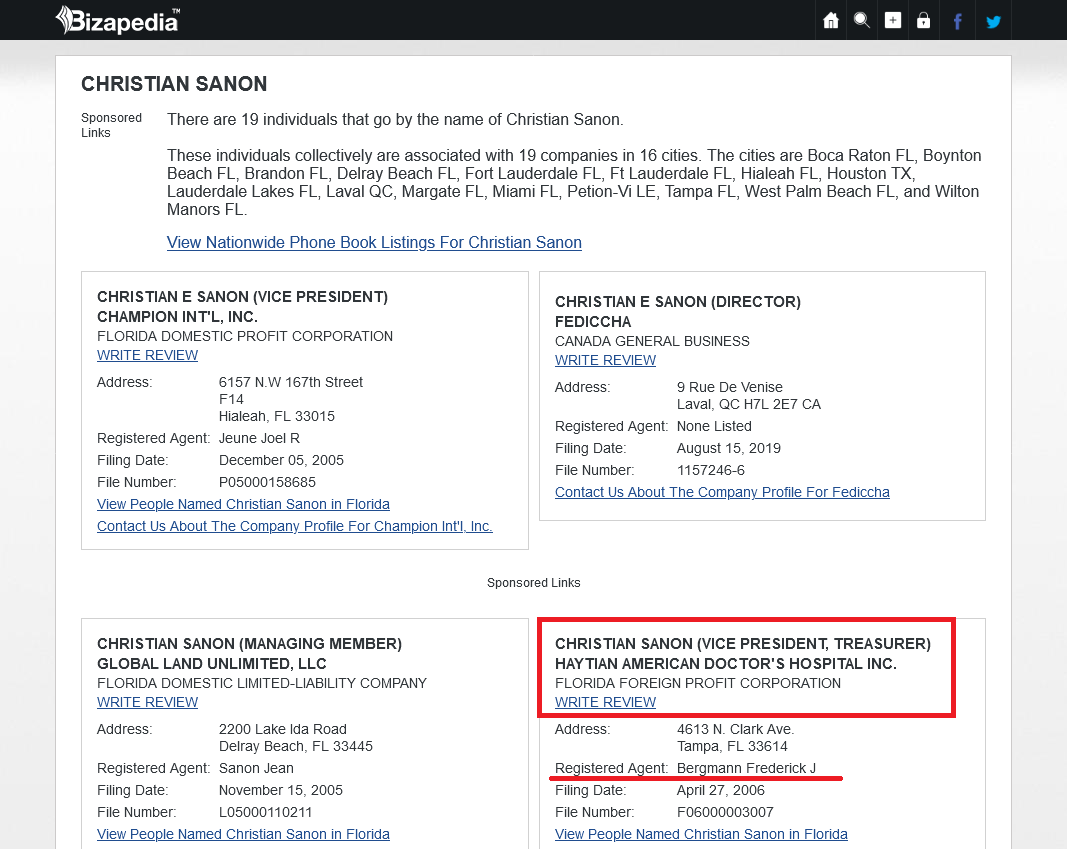Open search with magnifier icon
Viewport: 1067px width, 849px height.
click(861, 20)
